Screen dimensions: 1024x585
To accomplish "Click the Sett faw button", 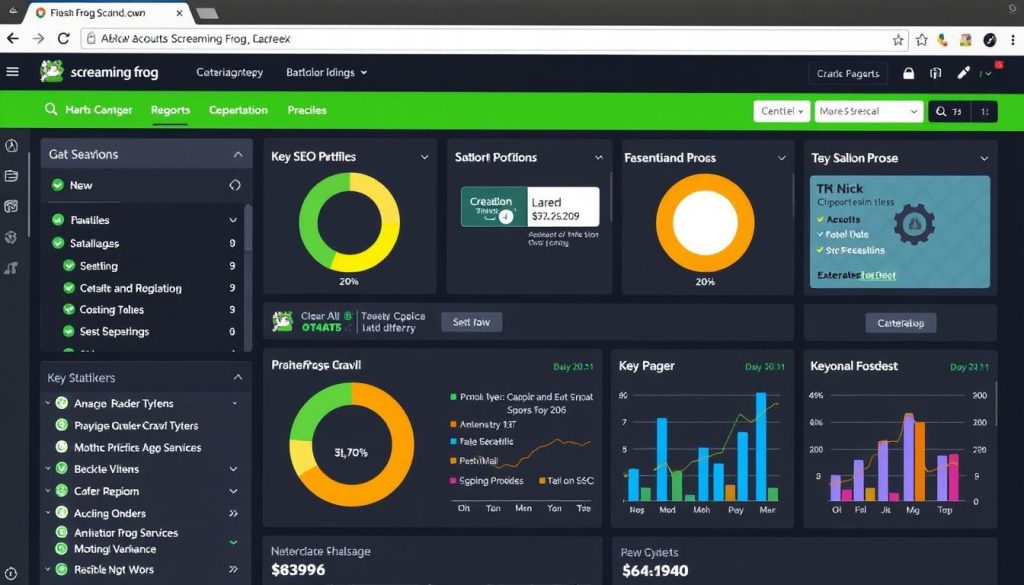I will (x=471, y=322).
